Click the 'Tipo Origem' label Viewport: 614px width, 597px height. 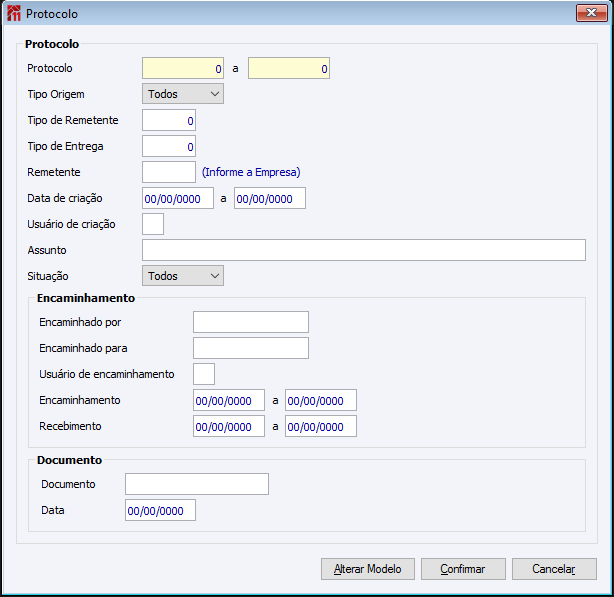[56, 94]
